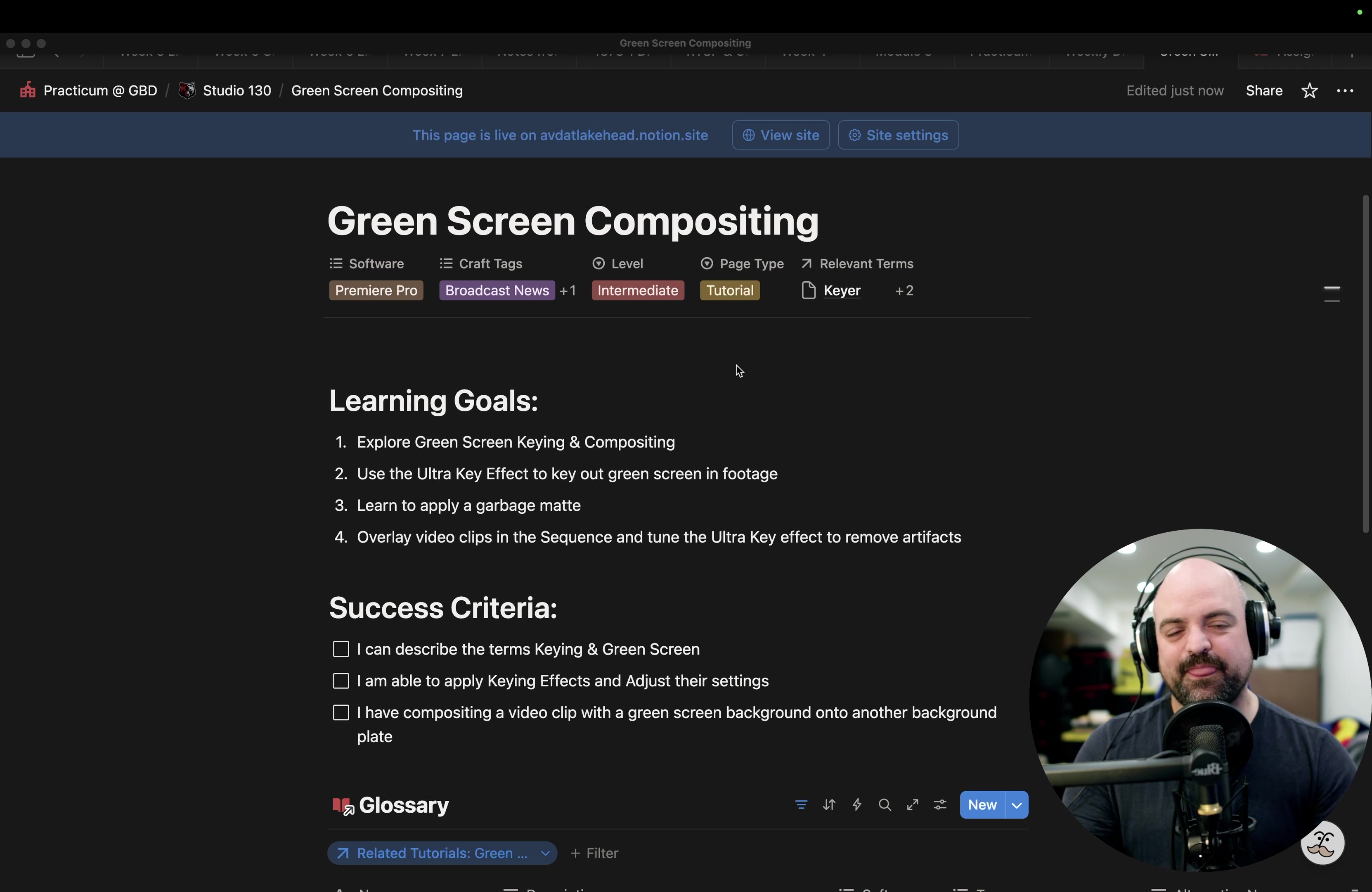
Task: Open the dropdown arrow next to the New button
Action: click(1016, 805)
